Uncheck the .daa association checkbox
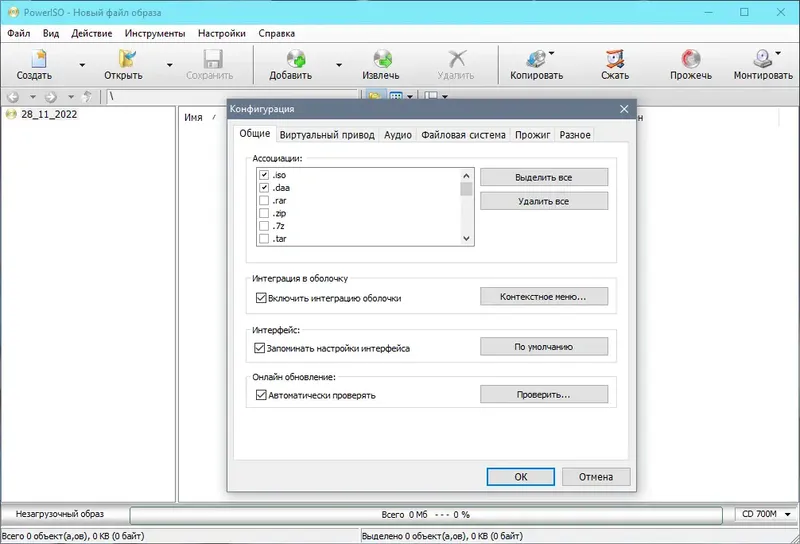Screen dimensions: 800x544 pyautogui.click(x=264, y=187)
